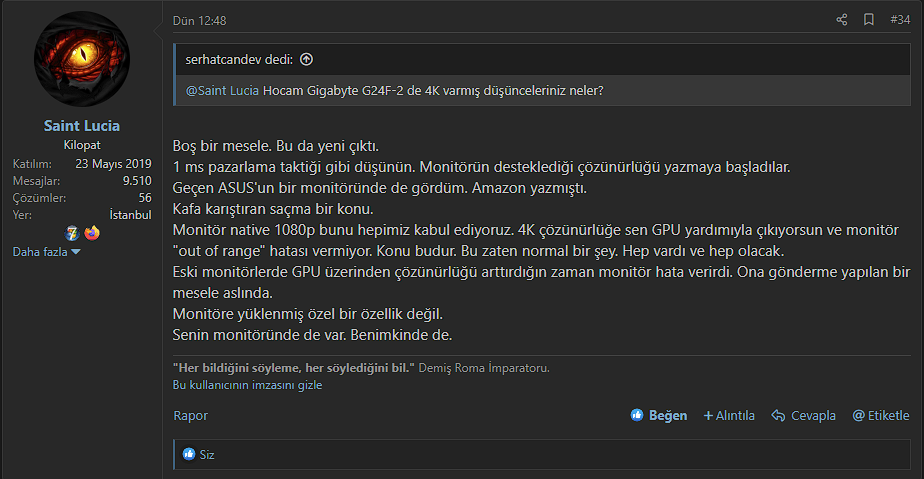Open the Saint Lucia username link
The width and height of the screenshot is (924, 479).
point(82,126)
